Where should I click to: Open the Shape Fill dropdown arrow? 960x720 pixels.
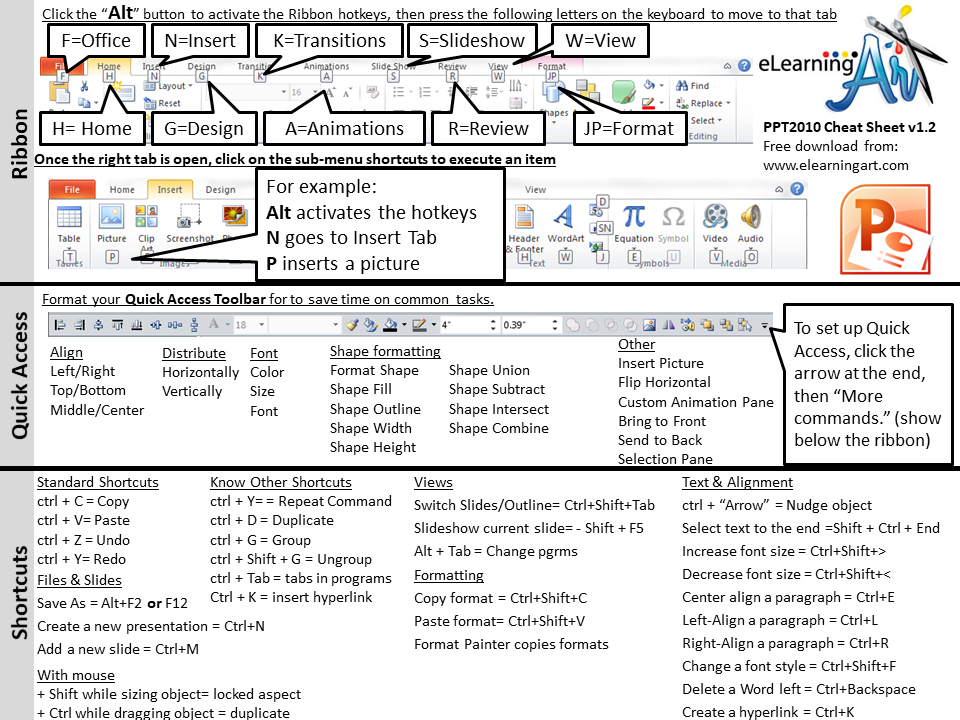click(x=404, y=324)
